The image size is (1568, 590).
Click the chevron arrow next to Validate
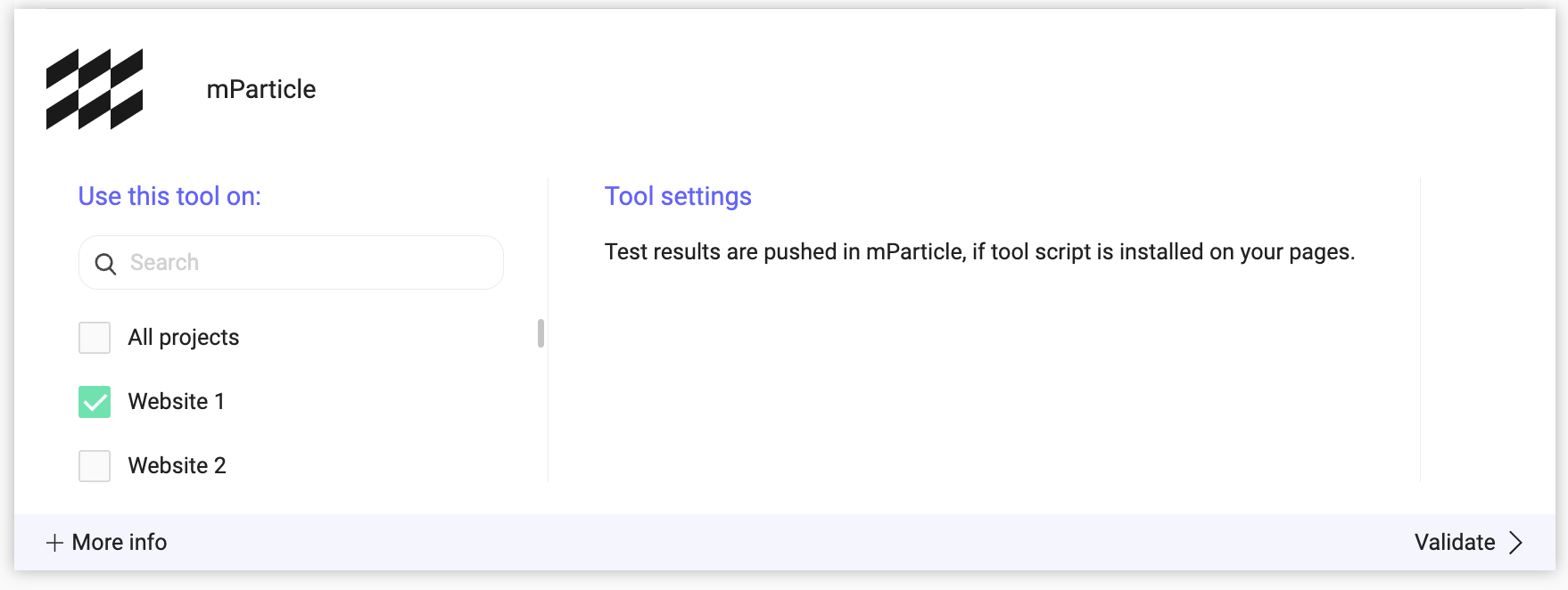[x=1515, y=543]
